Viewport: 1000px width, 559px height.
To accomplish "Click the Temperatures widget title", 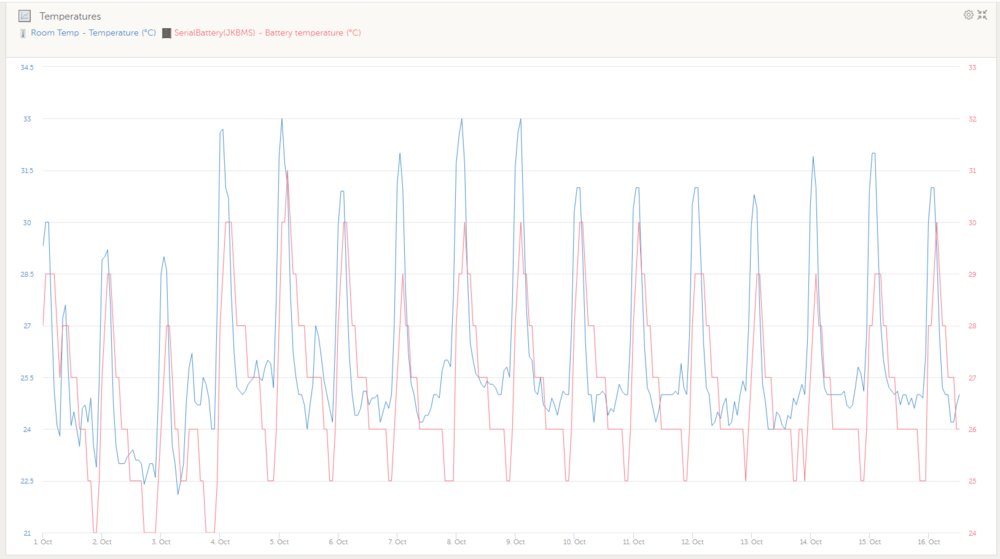I will (69, 16).
